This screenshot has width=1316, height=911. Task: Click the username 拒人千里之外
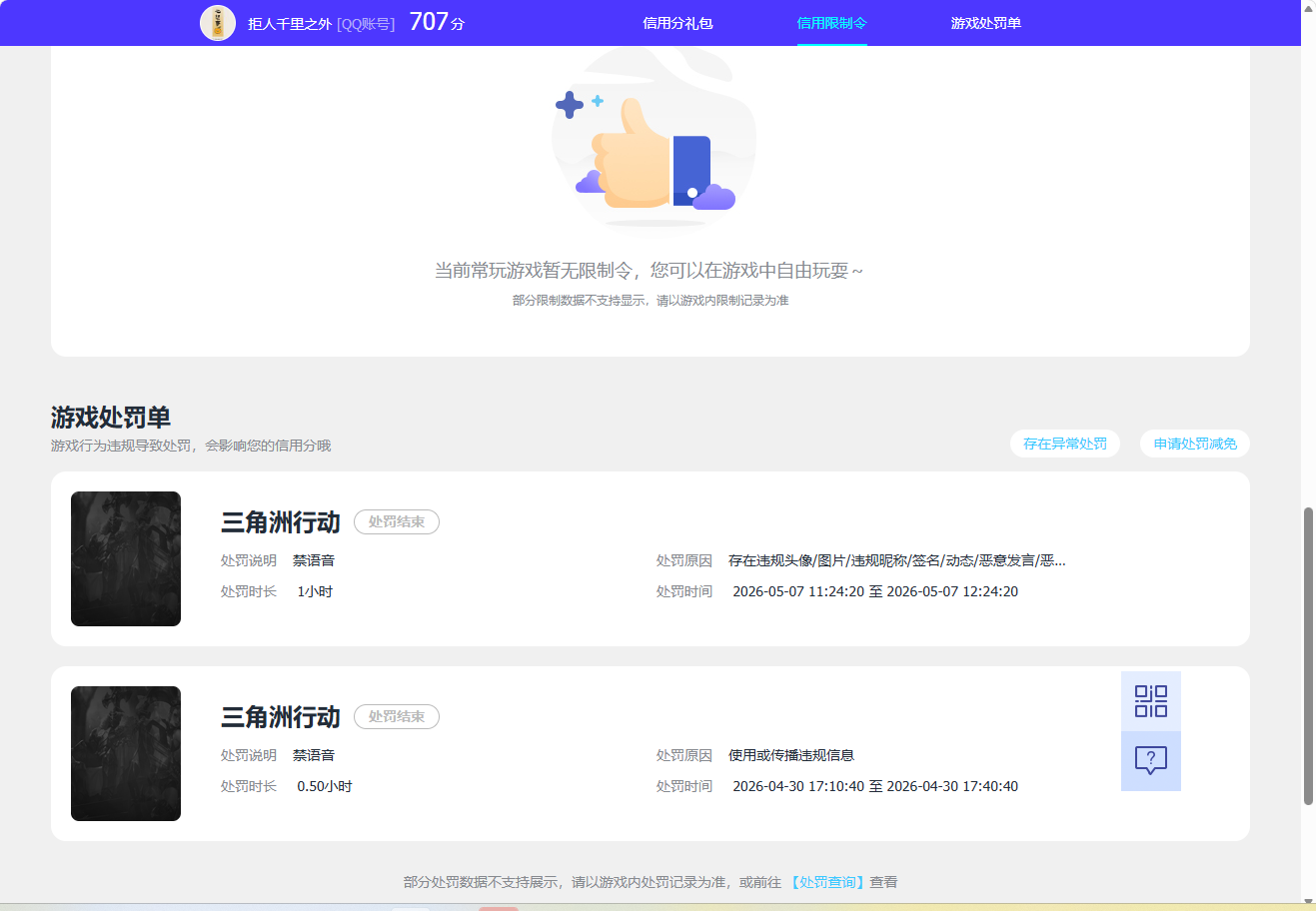290,23
